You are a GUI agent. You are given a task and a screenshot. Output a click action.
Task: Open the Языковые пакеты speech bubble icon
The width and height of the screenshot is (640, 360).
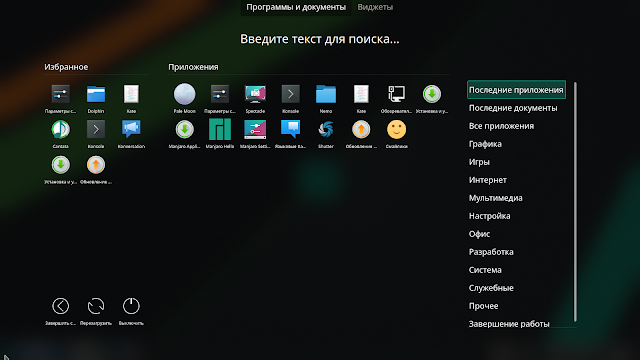coord(291,130)
